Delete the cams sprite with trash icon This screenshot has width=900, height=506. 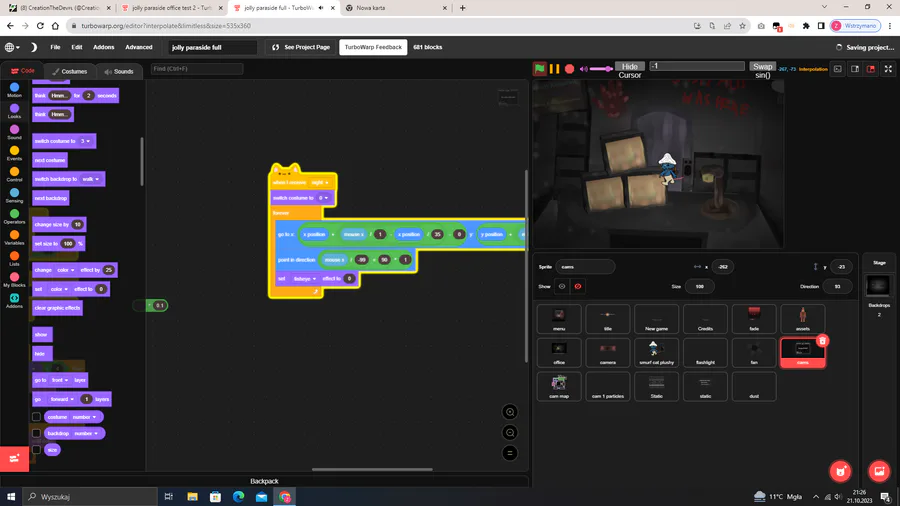coord(822,341)
